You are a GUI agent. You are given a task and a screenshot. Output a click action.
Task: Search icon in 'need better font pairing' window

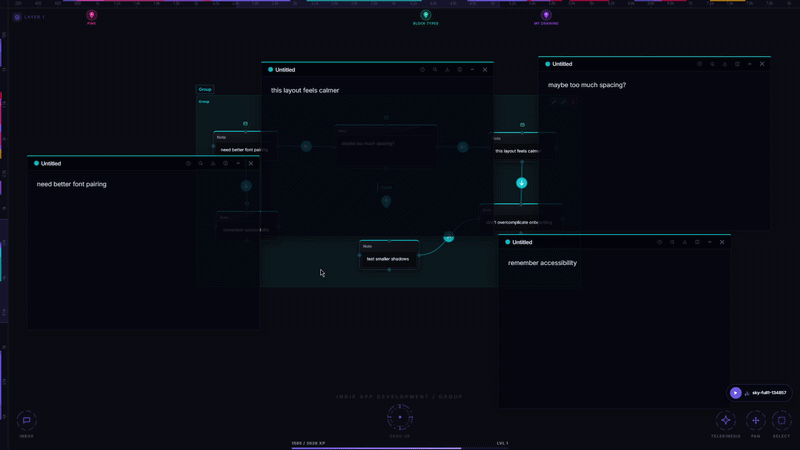(201, 164)
